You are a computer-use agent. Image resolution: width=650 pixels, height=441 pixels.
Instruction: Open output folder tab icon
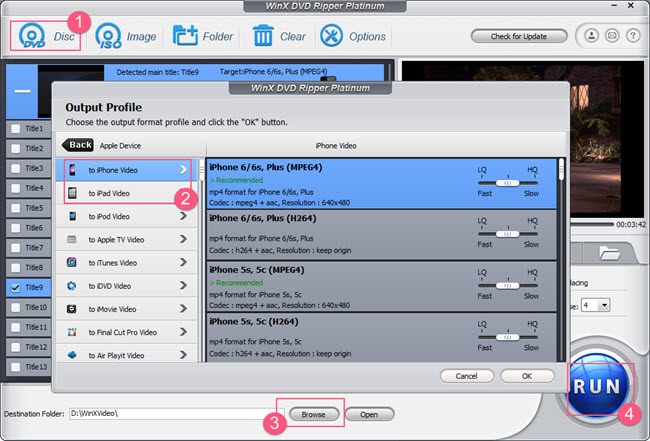(x=609, y=252)
